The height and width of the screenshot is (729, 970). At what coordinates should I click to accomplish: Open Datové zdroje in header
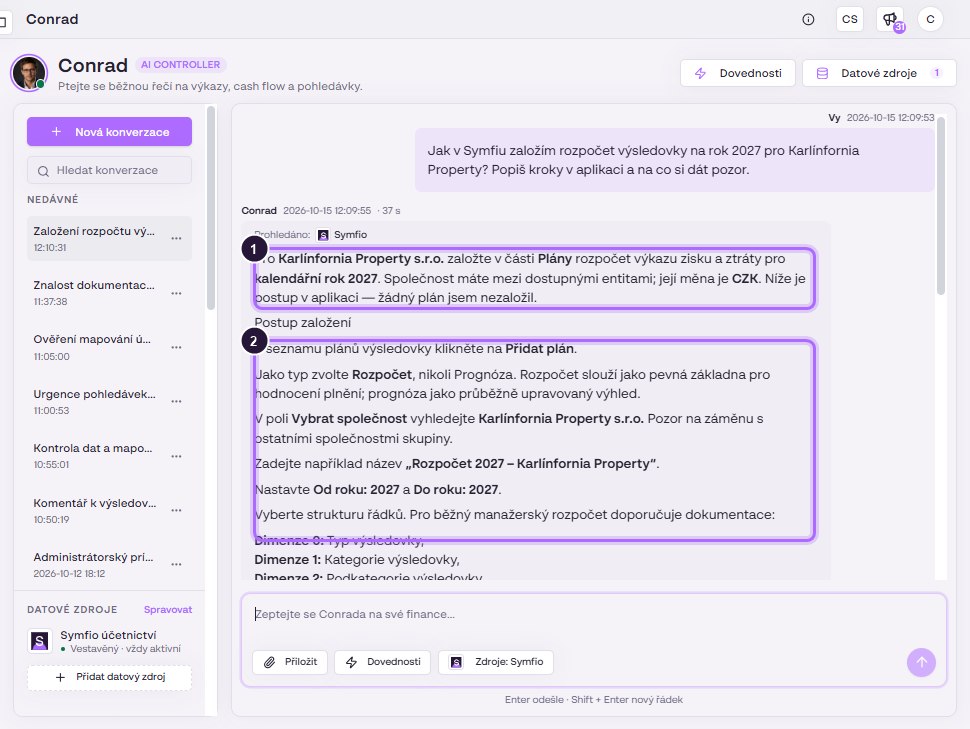pos(879,73)
